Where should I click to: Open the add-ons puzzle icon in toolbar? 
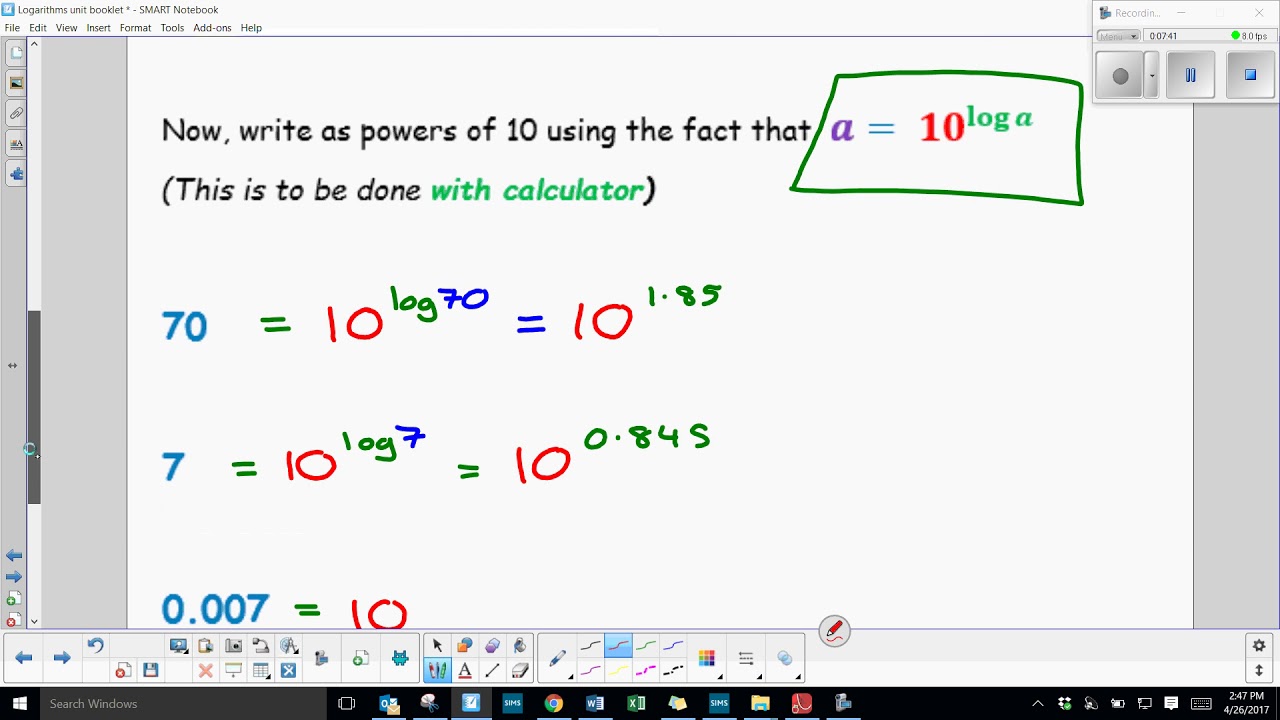[x=400, y=657]
